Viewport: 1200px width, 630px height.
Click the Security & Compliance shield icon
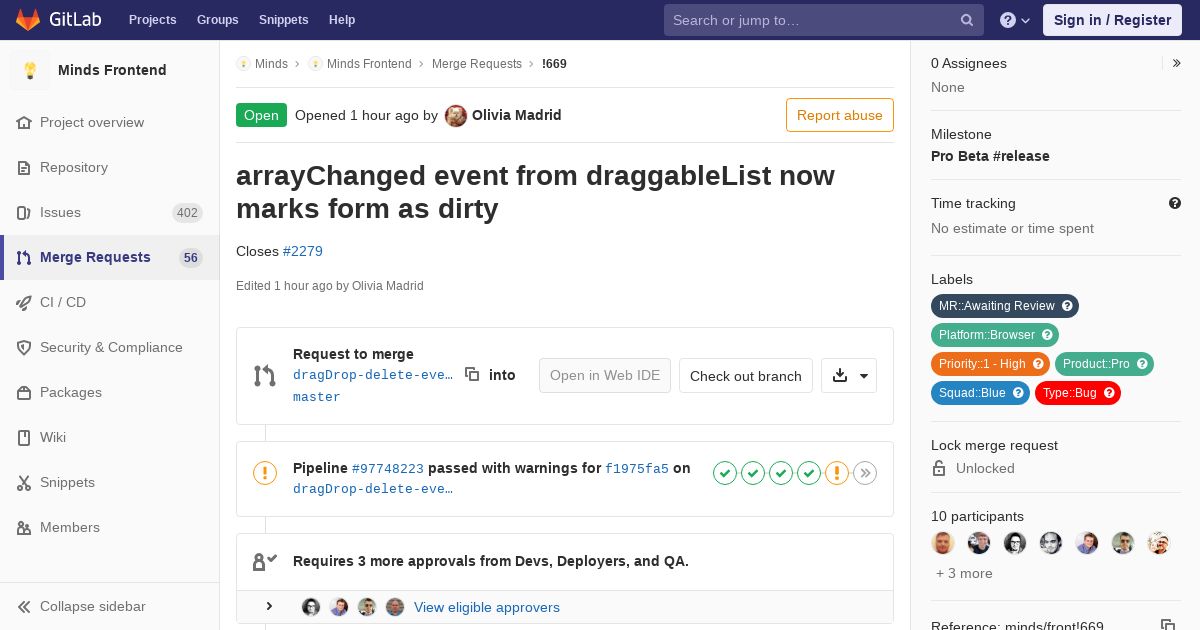click(24, 348)
